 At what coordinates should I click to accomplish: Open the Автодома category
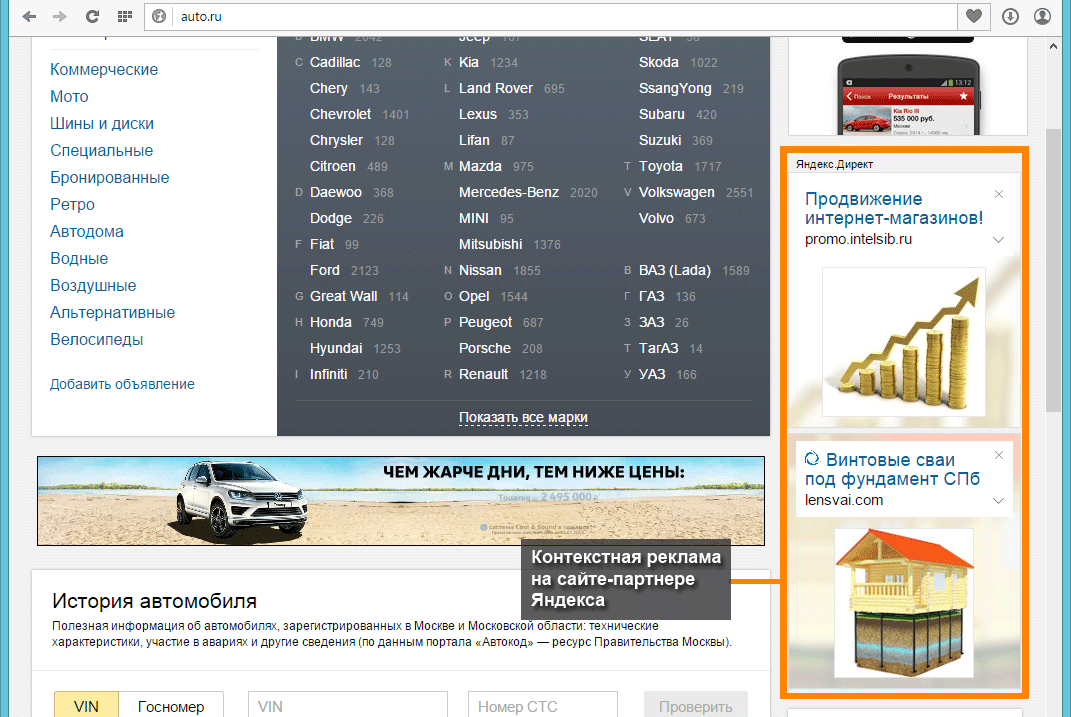pyautogui.click(x=87, y=231)
